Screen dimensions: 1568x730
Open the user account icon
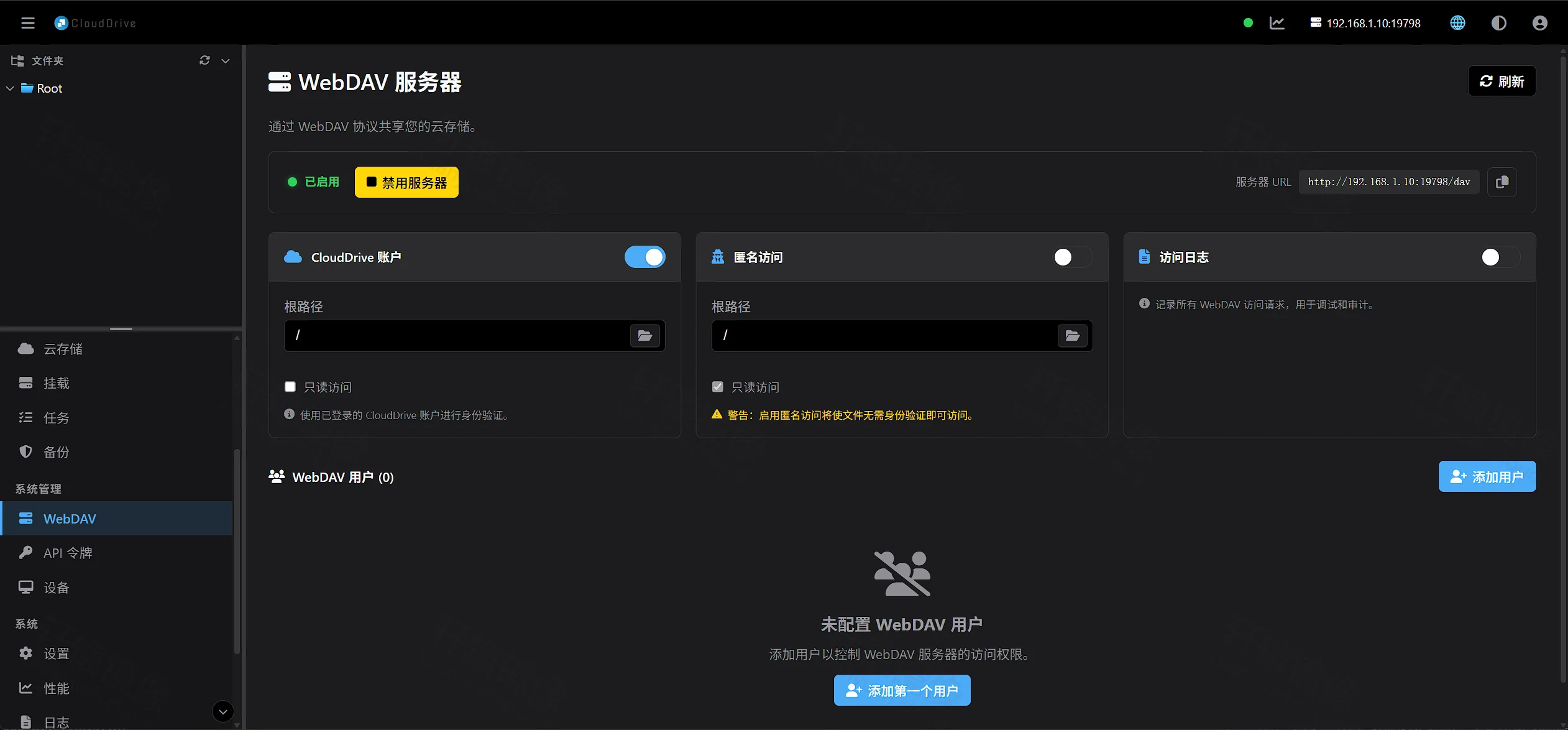(x=1539, y=23)
